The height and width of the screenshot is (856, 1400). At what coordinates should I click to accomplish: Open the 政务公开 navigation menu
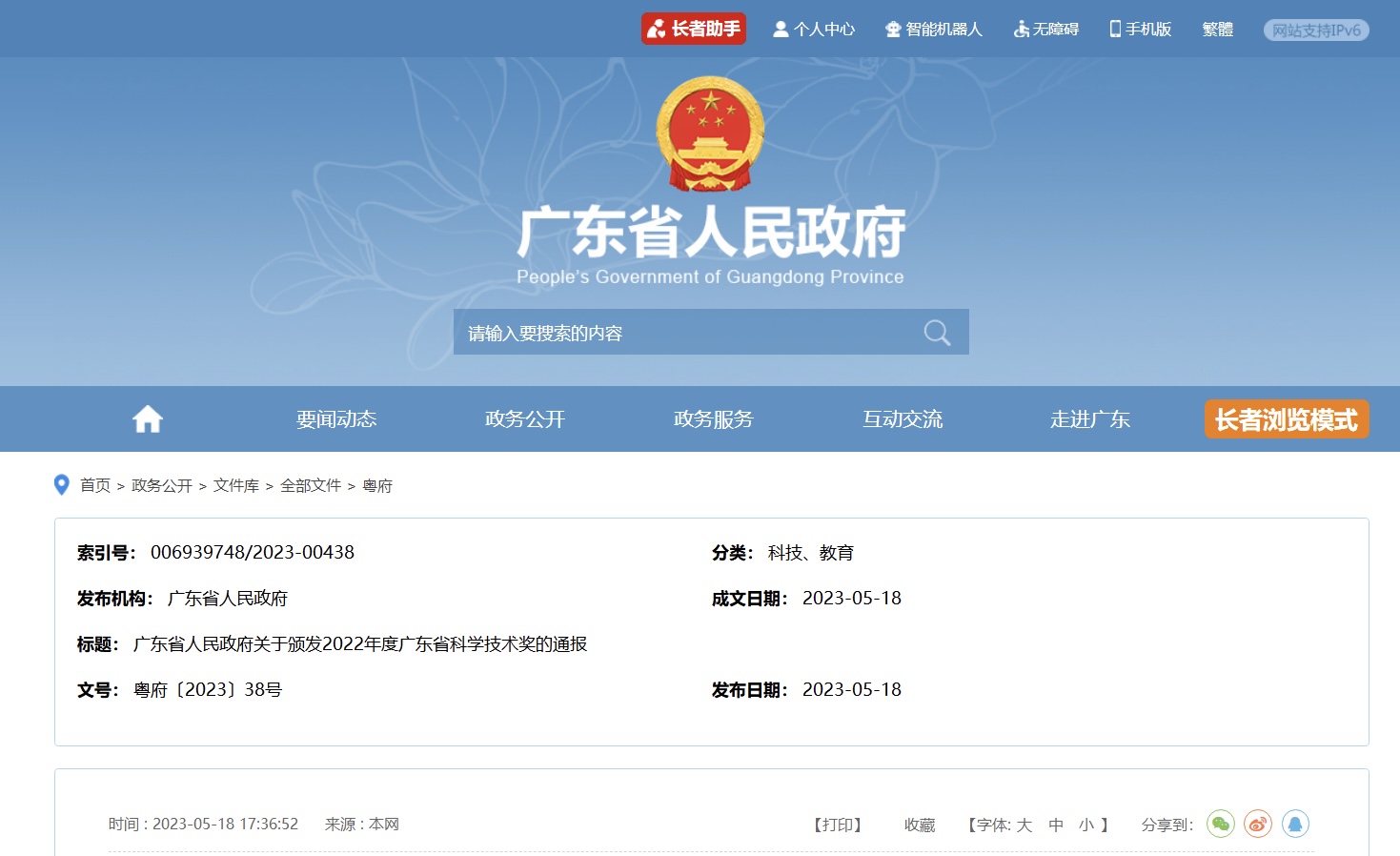tap(525, 419)
